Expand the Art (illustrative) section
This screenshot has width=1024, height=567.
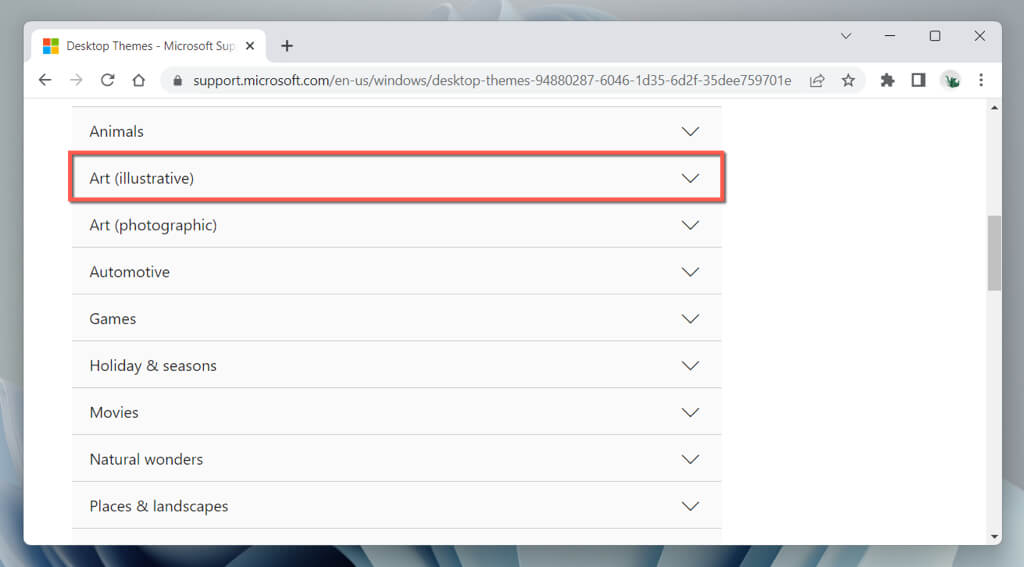(396, 178)
